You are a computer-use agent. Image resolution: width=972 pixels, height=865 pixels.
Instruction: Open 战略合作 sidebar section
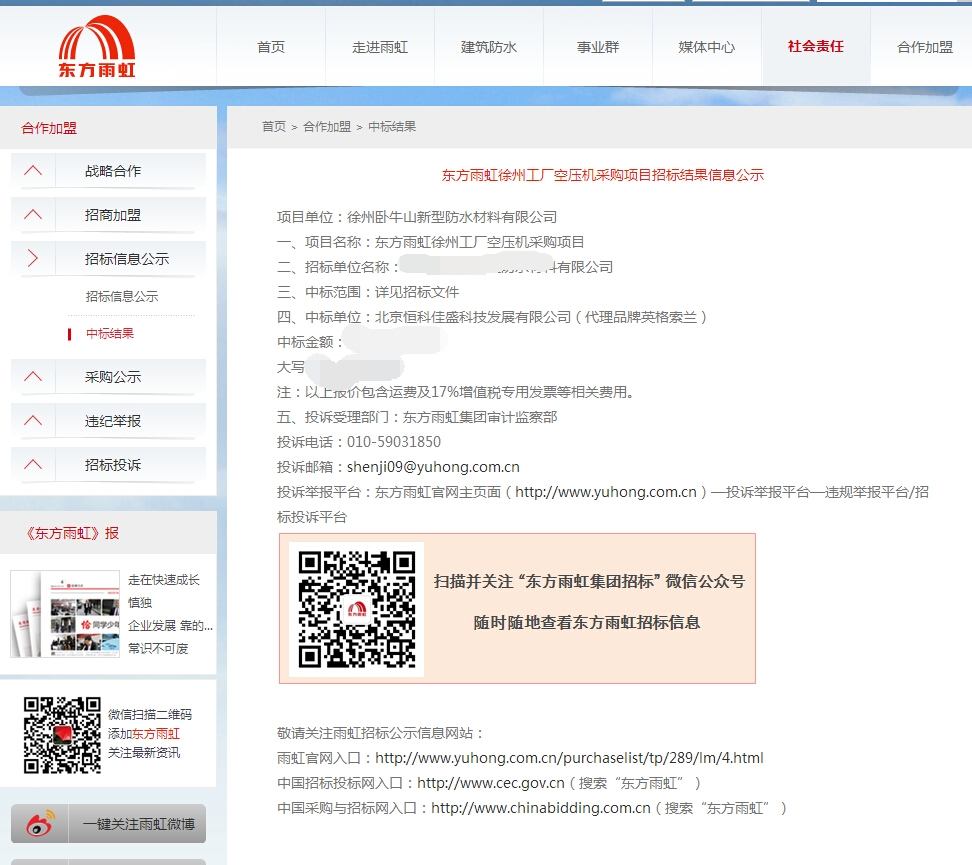(x=113, y=171)
